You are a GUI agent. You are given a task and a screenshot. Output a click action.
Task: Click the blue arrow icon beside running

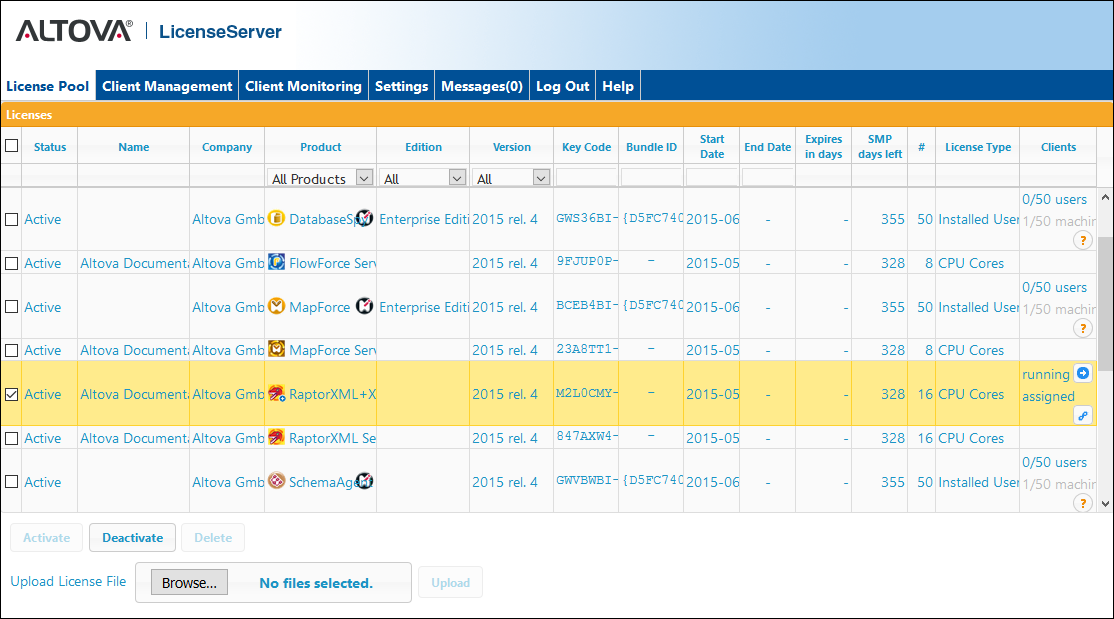tap(1082, 374)
